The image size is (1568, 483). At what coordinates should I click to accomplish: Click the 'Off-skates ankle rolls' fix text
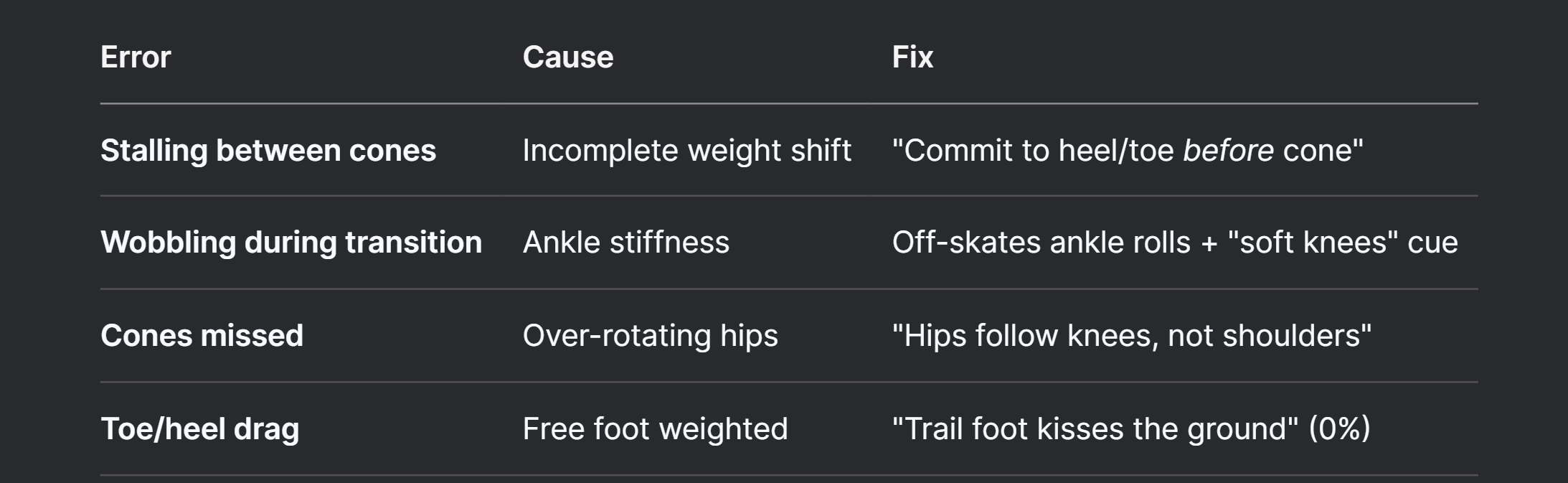pos(1042,243)
